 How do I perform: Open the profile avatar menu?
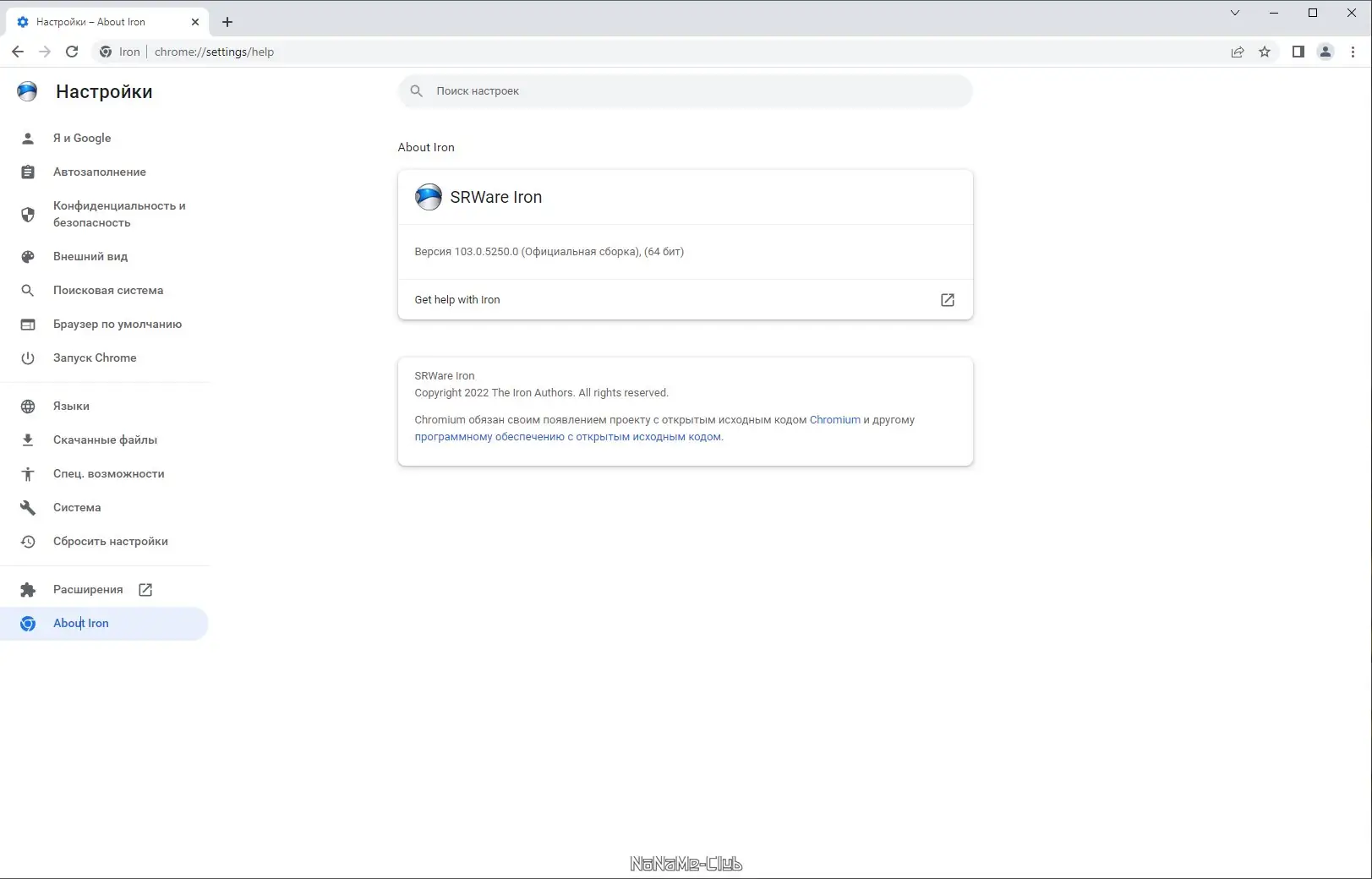[1326, 52]
